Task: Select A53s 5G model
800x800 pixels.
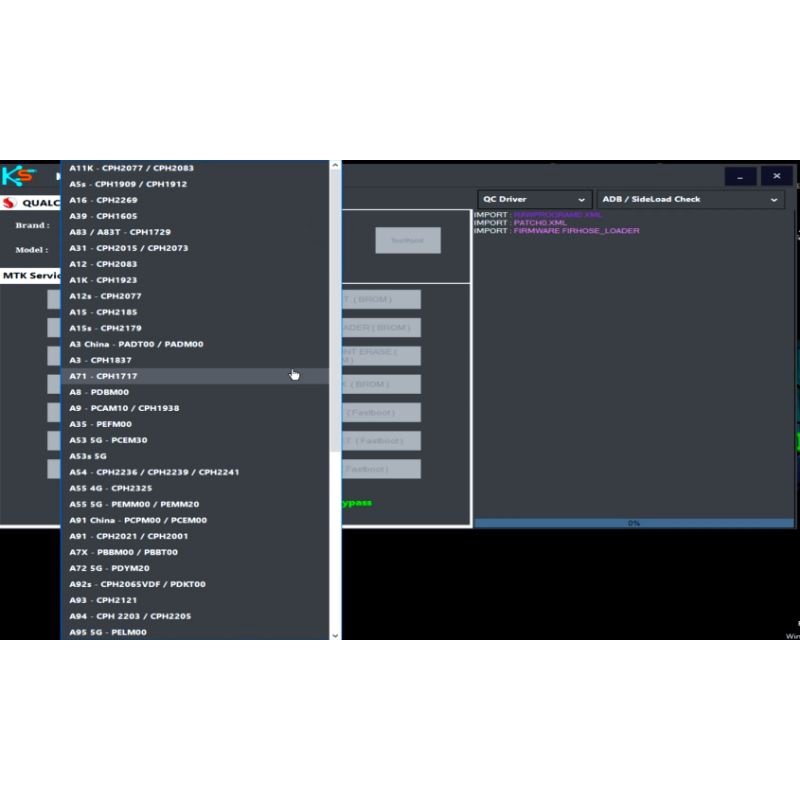Action: pos(195,456)
